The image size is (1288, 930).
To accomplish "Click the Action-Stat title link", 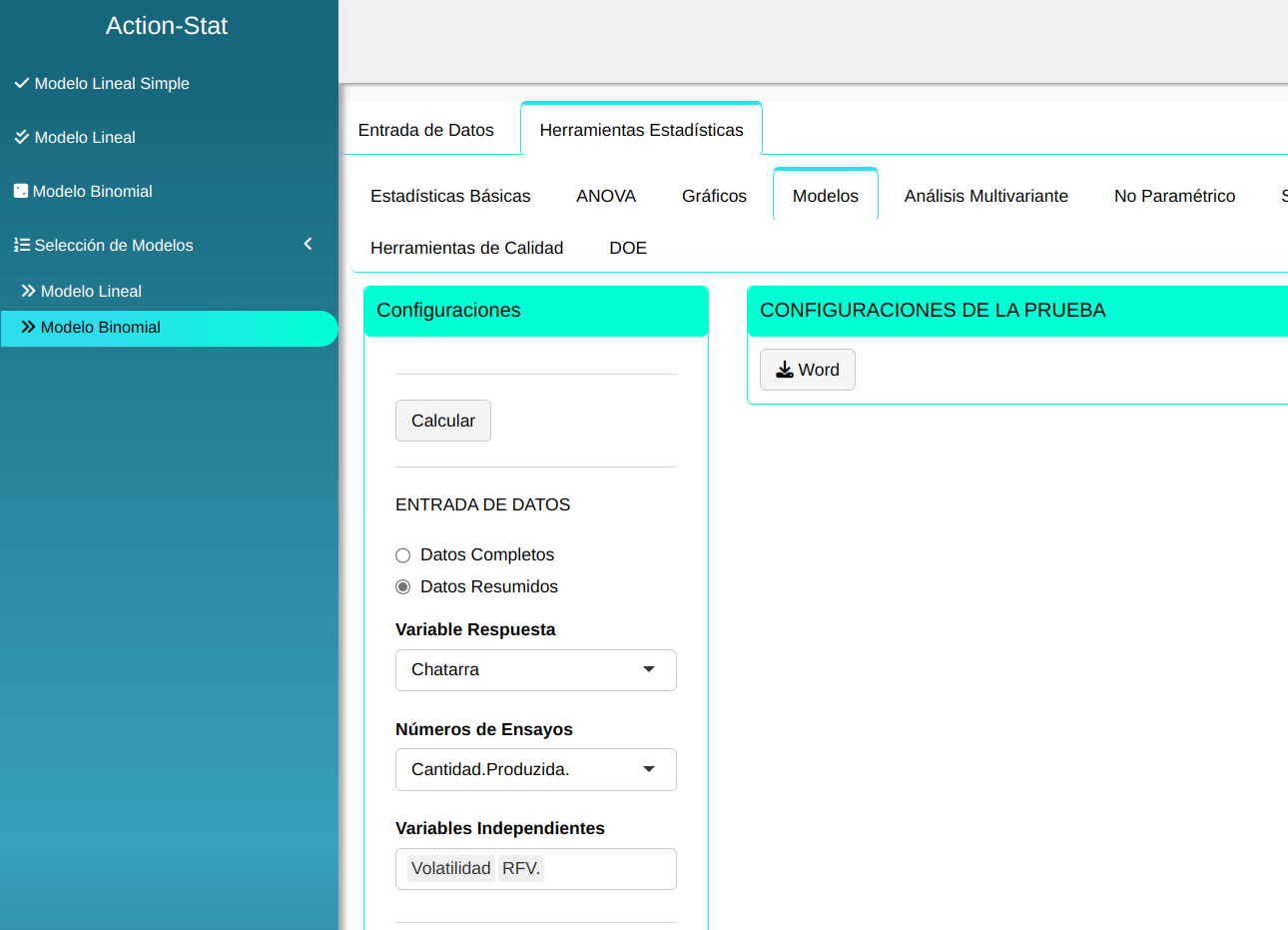I will tap(167, 26).
